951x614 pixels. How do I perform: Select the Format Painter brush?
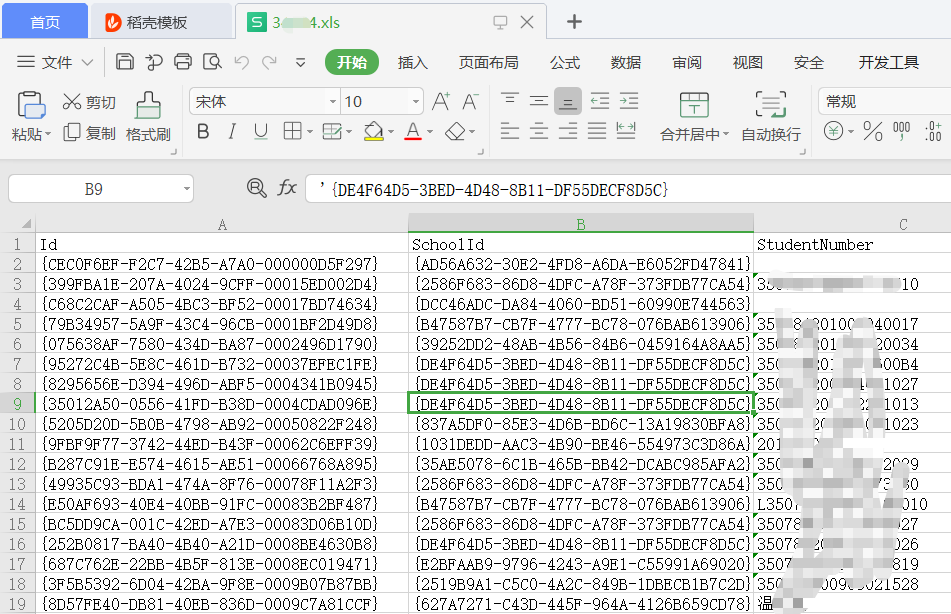pyautogui.click(x=148, y=105)
